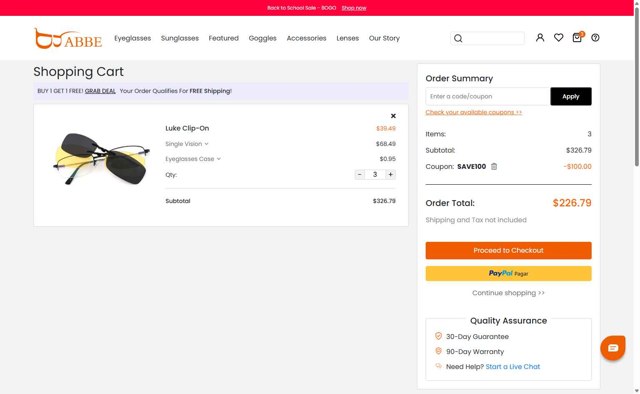Viewport: 640px width, 394px height.
Task: Click the coupon code input field
Action: pos(488,96)
